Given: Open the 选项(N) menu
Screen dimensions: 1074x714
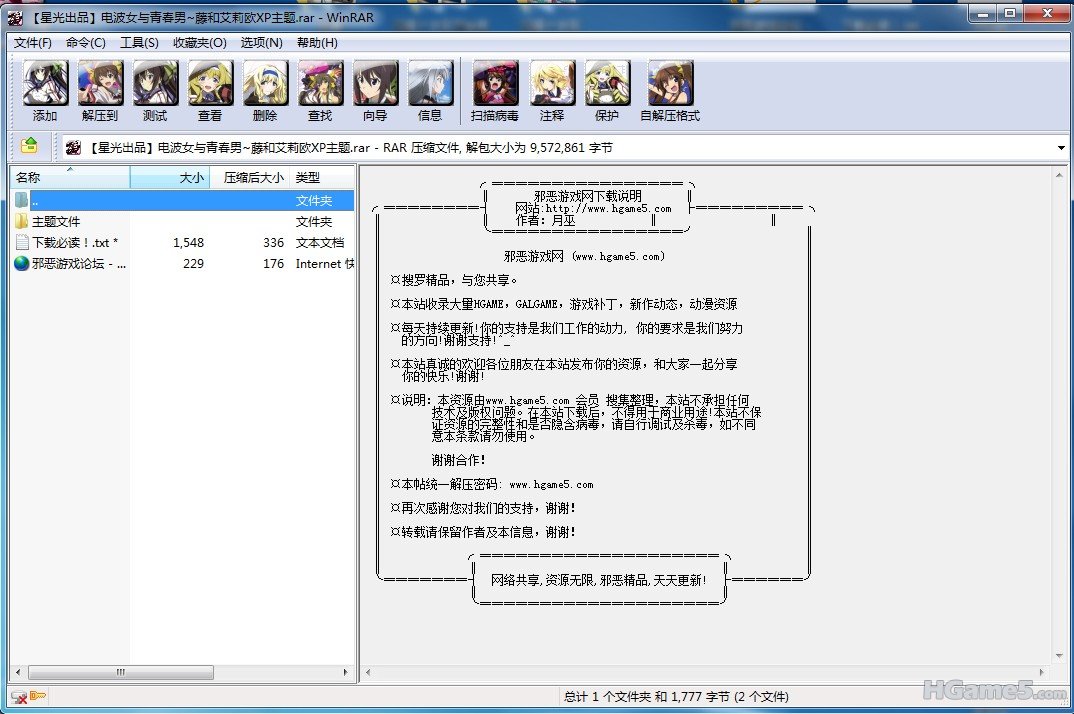Looking at the screenshot, I should tap(262, 42).
